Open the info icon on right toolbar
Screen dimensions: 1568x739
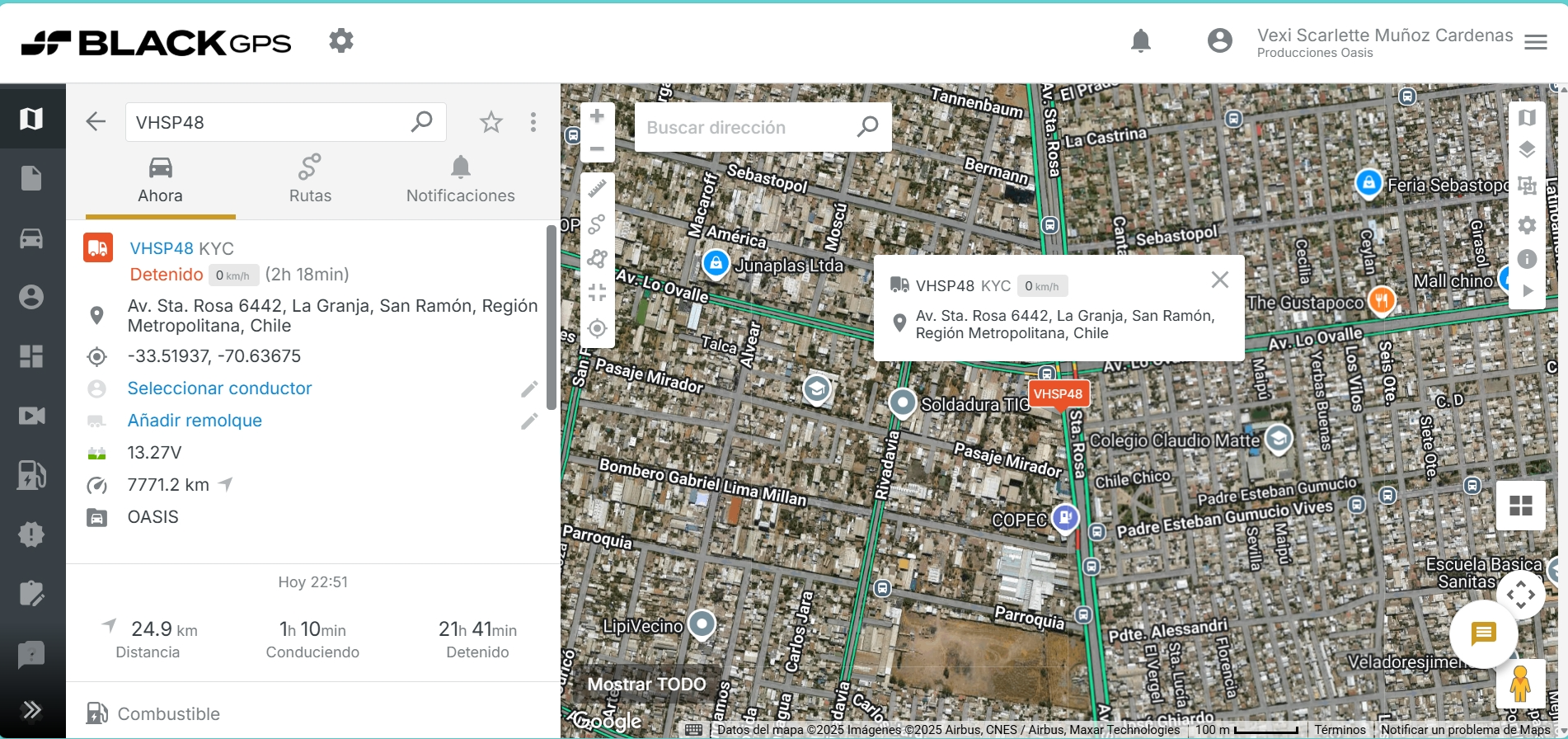pos(1527,259)
